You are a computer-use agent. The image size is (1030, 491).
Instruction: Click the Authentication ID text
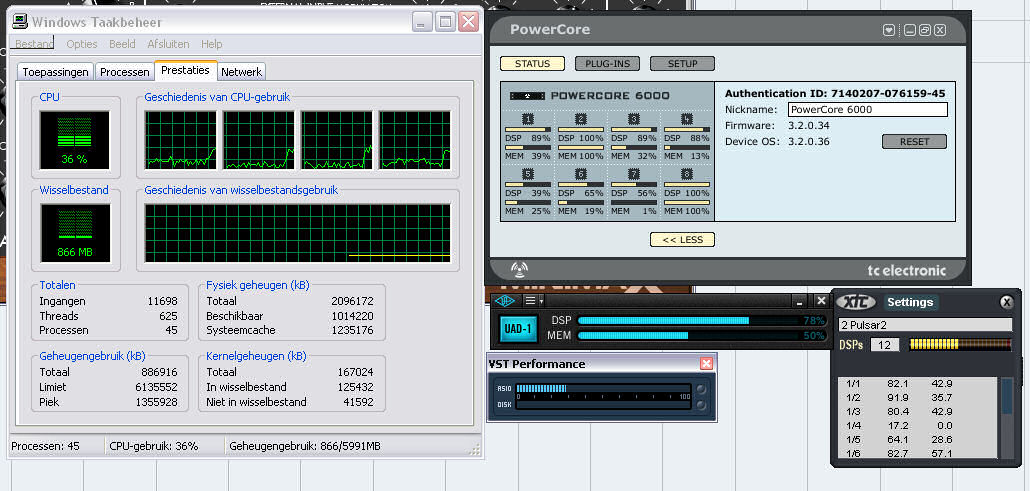pos(835,93)
